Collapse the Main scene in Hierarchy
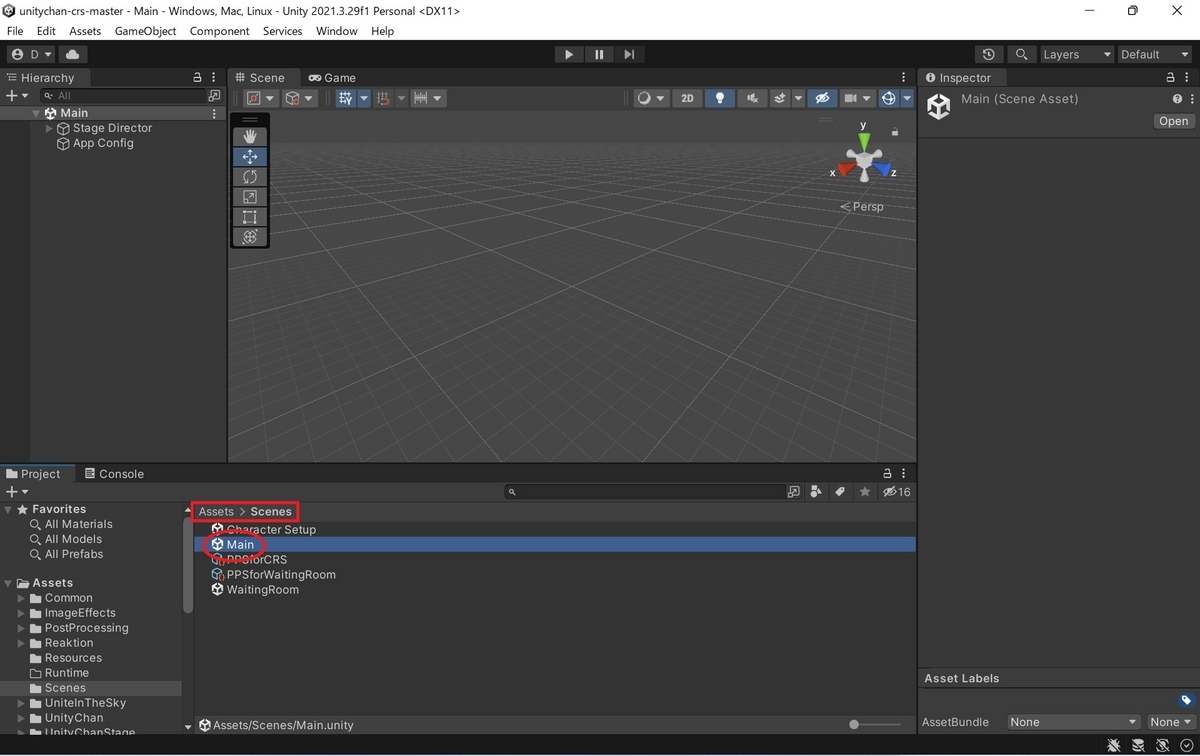This screenshot has height=756, width=1200. (x=35, y=113)
